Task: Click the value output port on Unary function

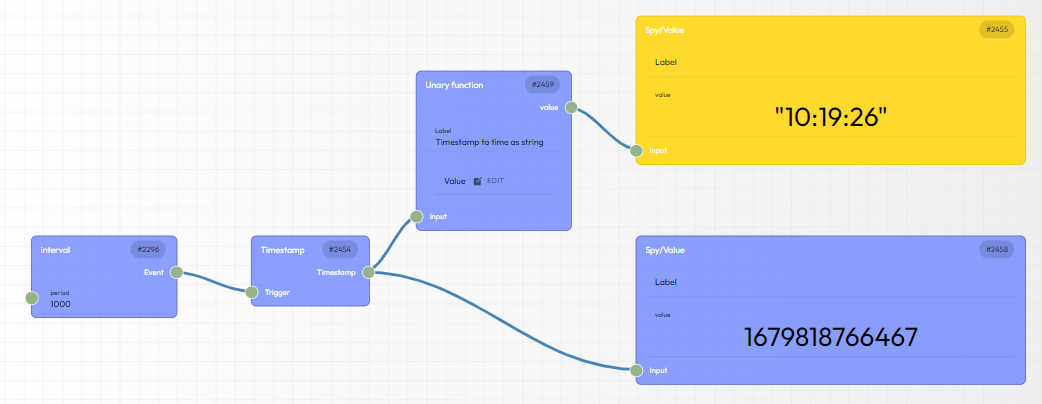Action: pyautogui.click(x=570, y=106)
